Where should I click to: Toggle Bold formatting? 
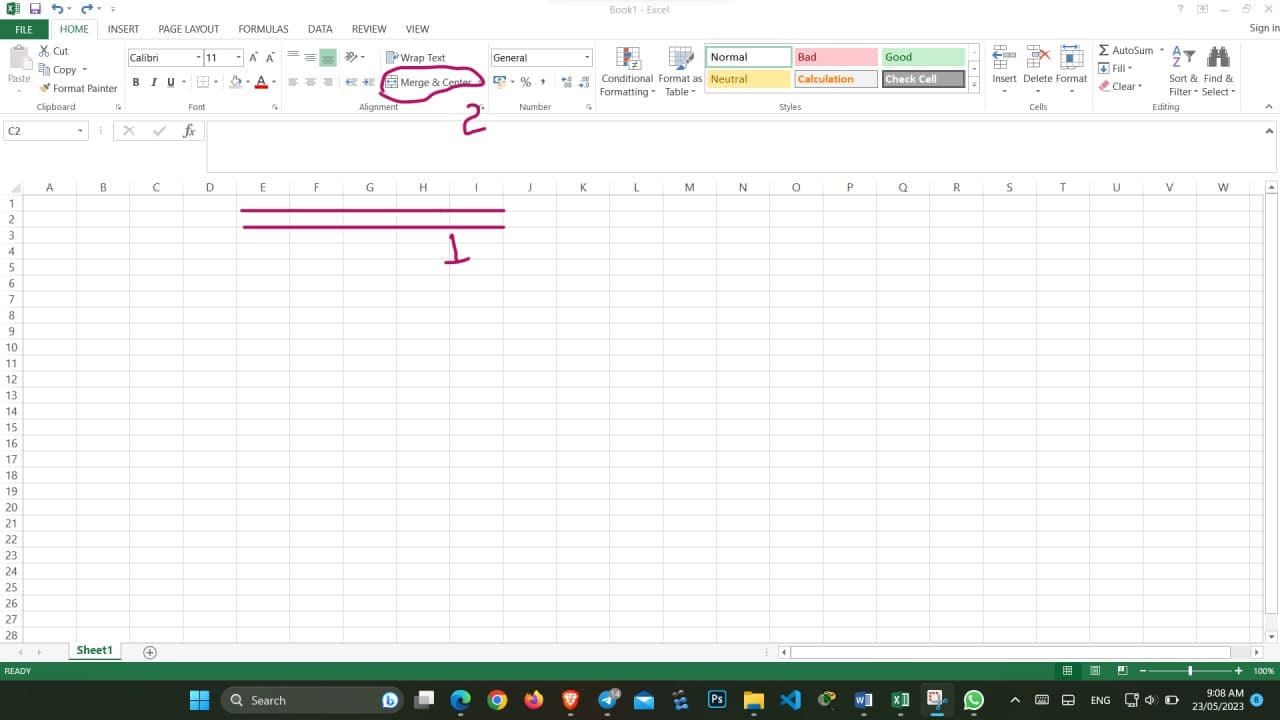click(136, 82)
